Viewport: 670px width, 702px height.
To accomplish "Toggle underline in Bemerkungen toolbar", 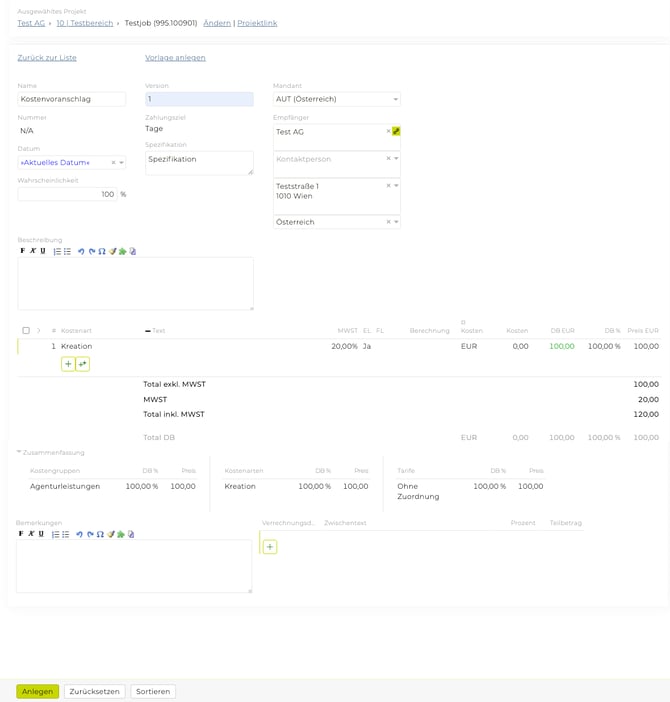I will [x=42, y=534].
